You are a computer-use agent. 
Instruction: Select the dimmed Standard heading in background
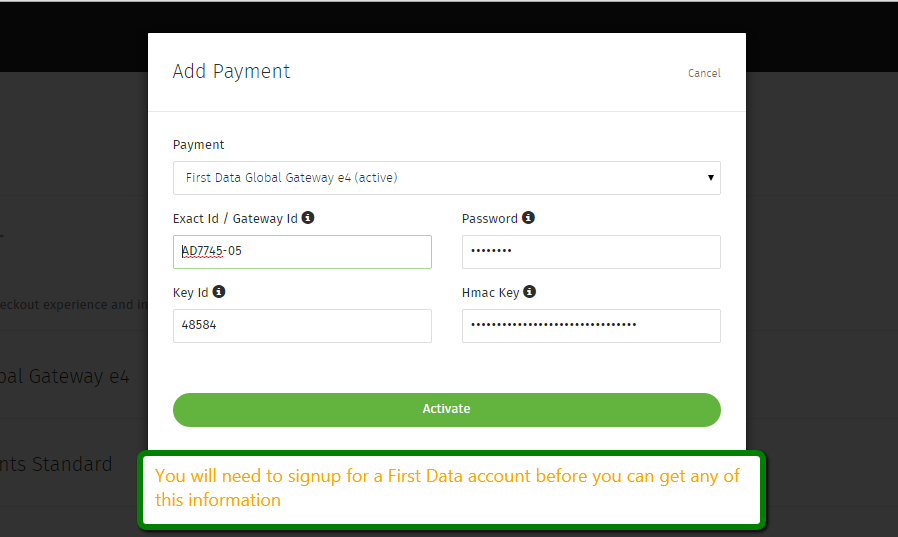[x=56, y=464]
